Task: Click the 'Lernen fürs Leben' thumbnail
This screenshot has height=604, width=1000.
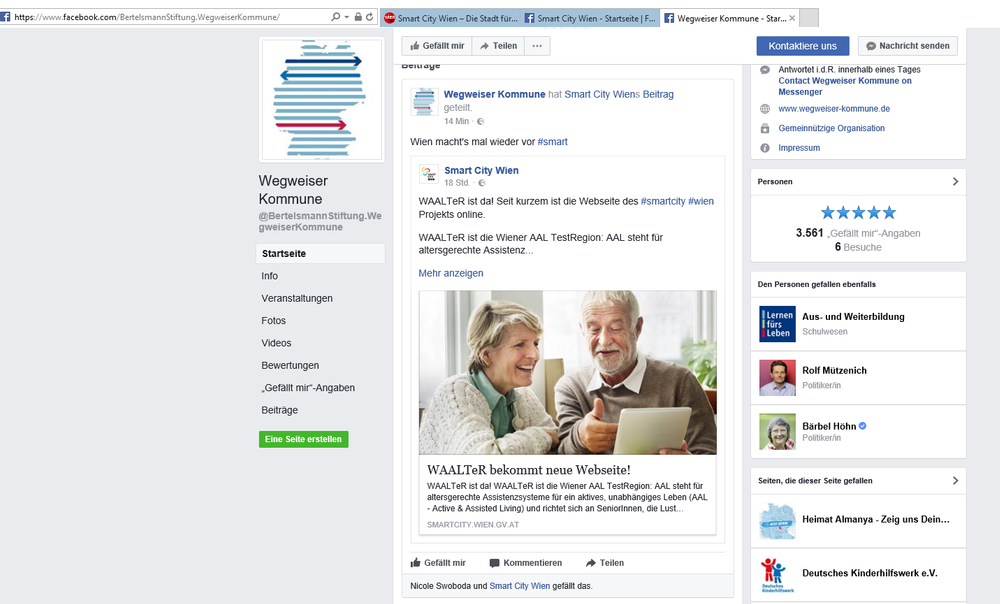Action: [x=777, y=324]
